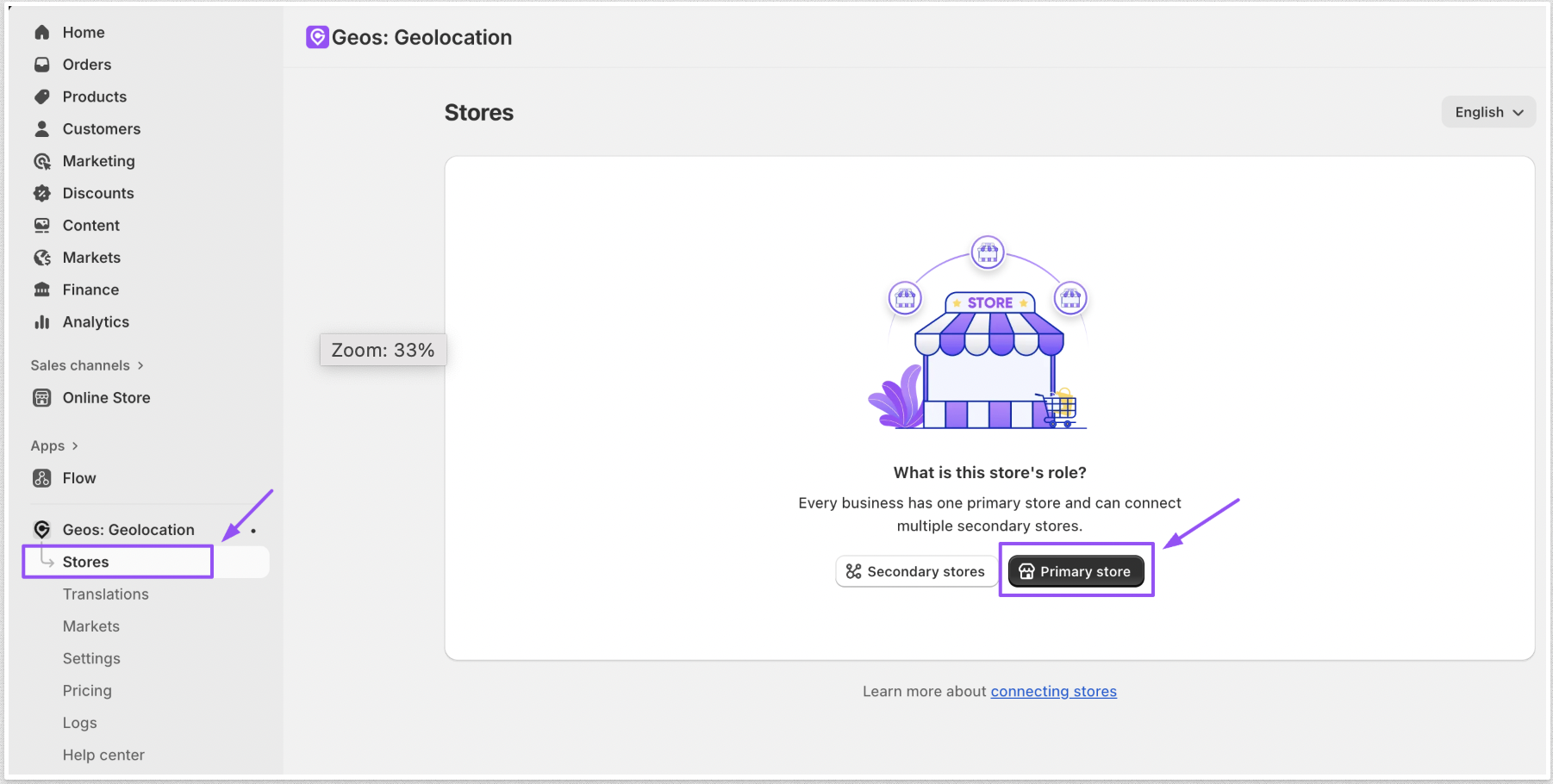This screenshot has width=1553, height=784.
Task: Click the Products tag icon
Action: pyautogui.click(x=41, y=96)
